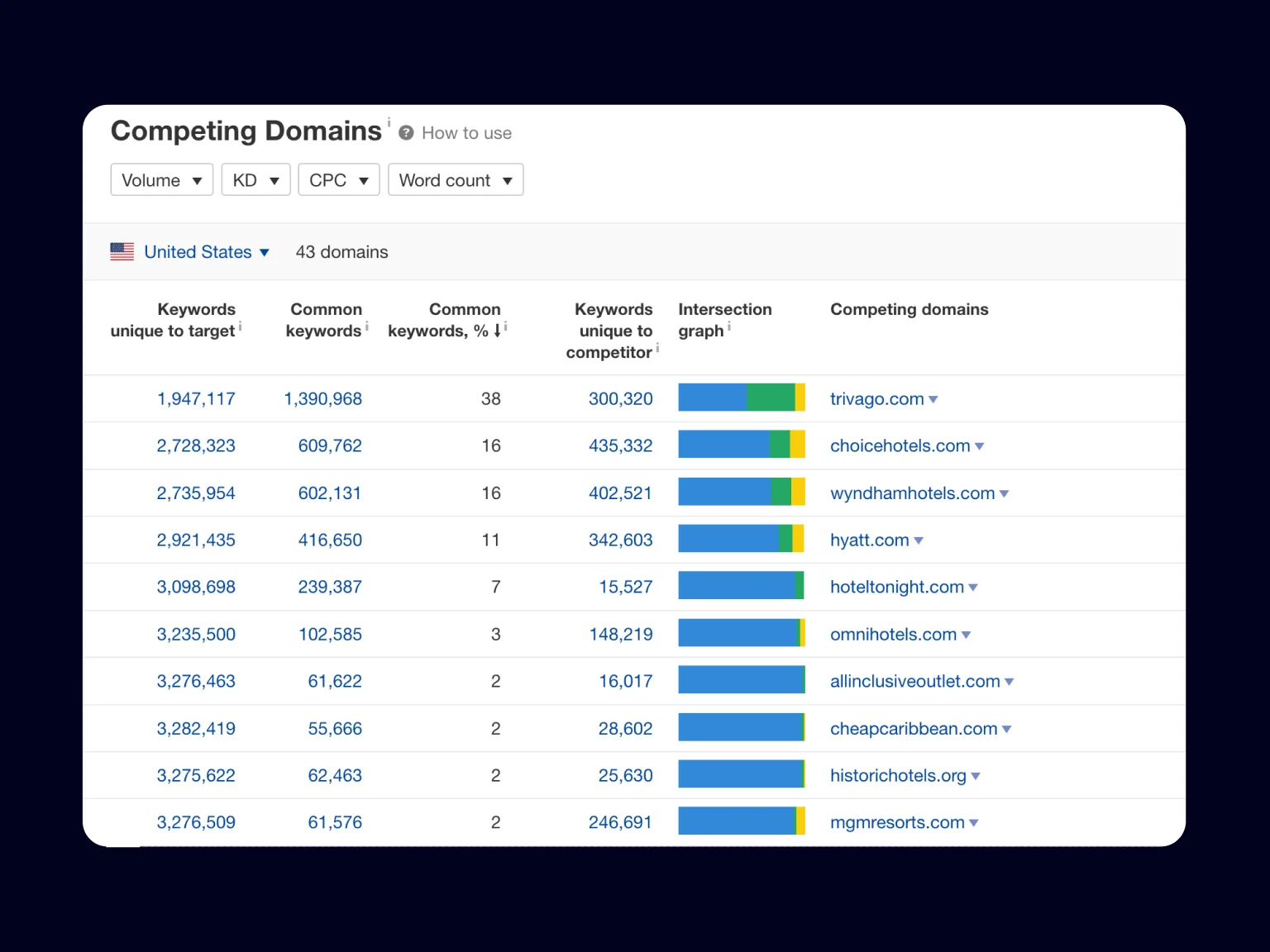Viewport: 1270px width, 952px height.
Task: Open the Volume filter dropdown
Action: pos(162,180)
